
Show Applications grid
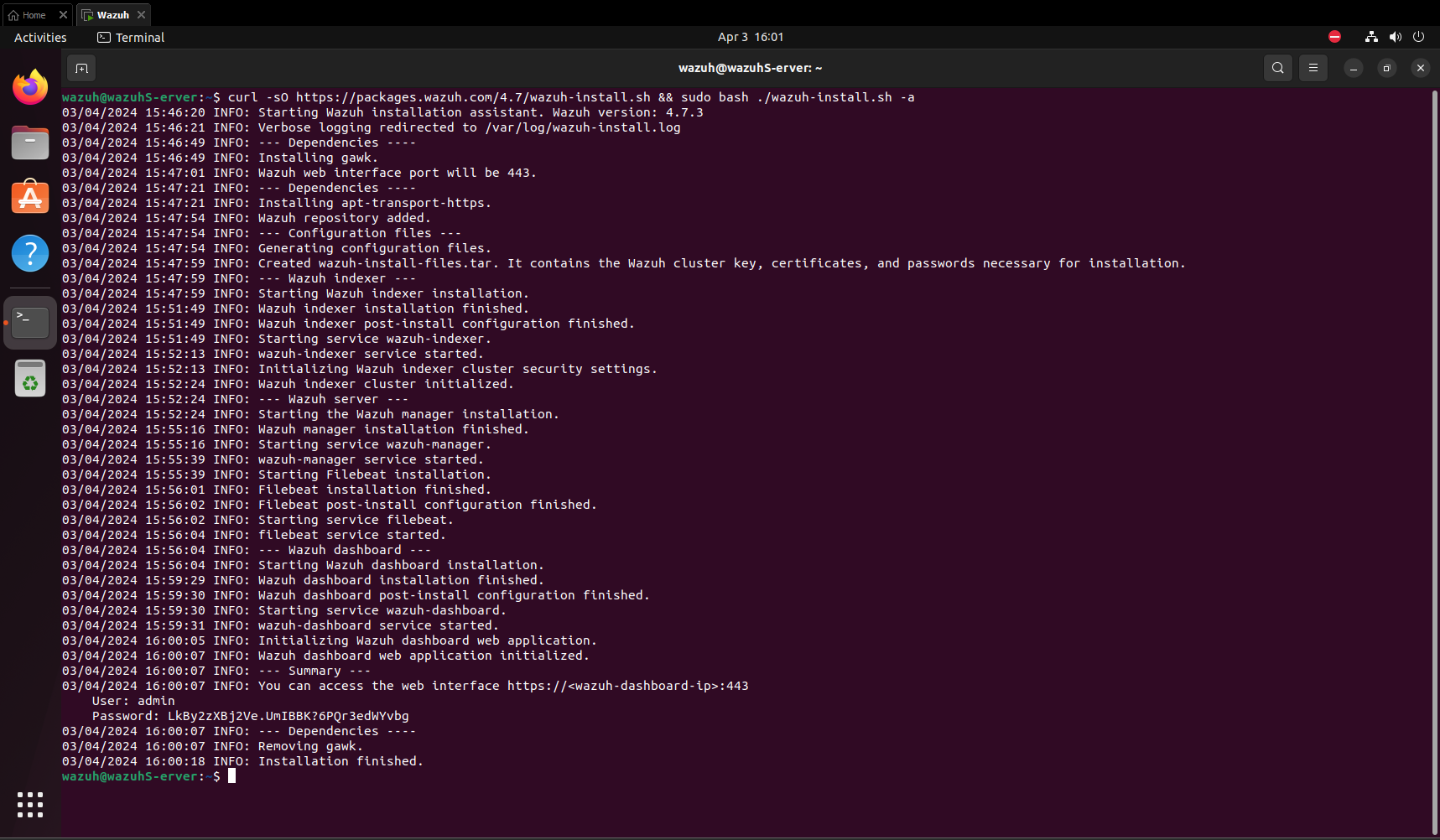point(30,805)
